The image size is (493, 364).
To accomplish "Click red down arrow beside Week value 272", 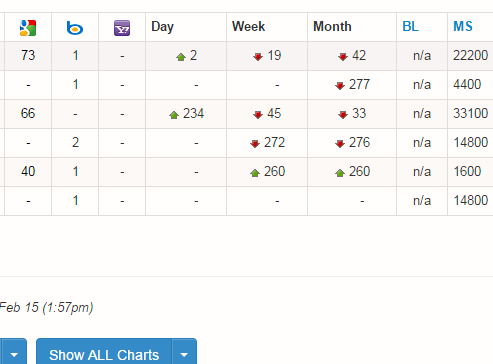I will pyautogui.click(x=255, y=144).
